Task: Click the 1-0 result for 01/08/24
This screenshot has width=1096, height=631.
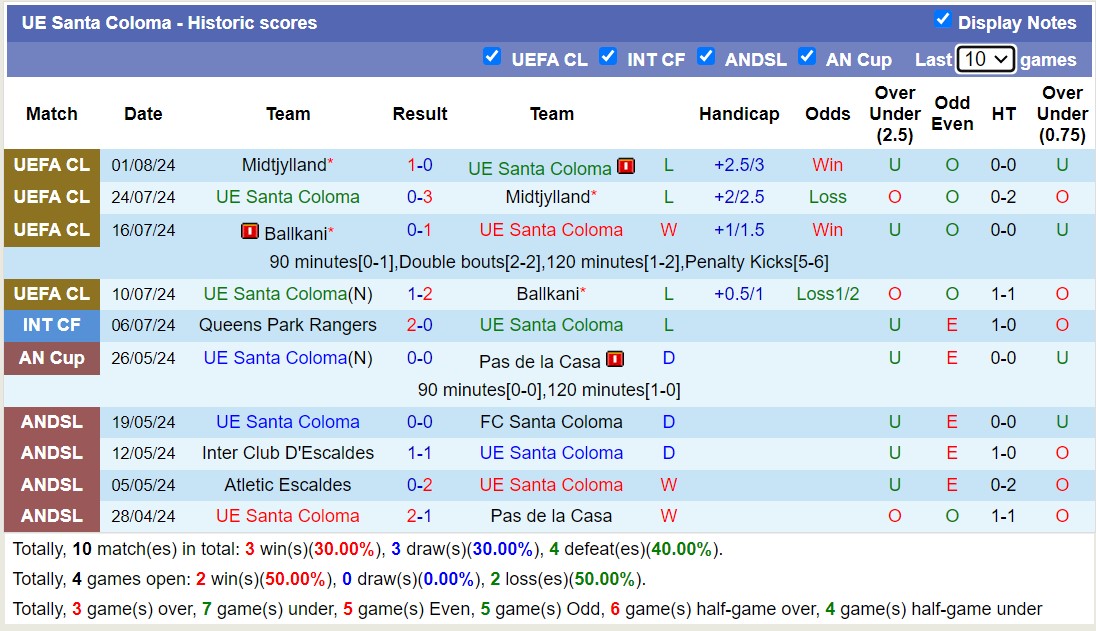Action: [419, 166]
